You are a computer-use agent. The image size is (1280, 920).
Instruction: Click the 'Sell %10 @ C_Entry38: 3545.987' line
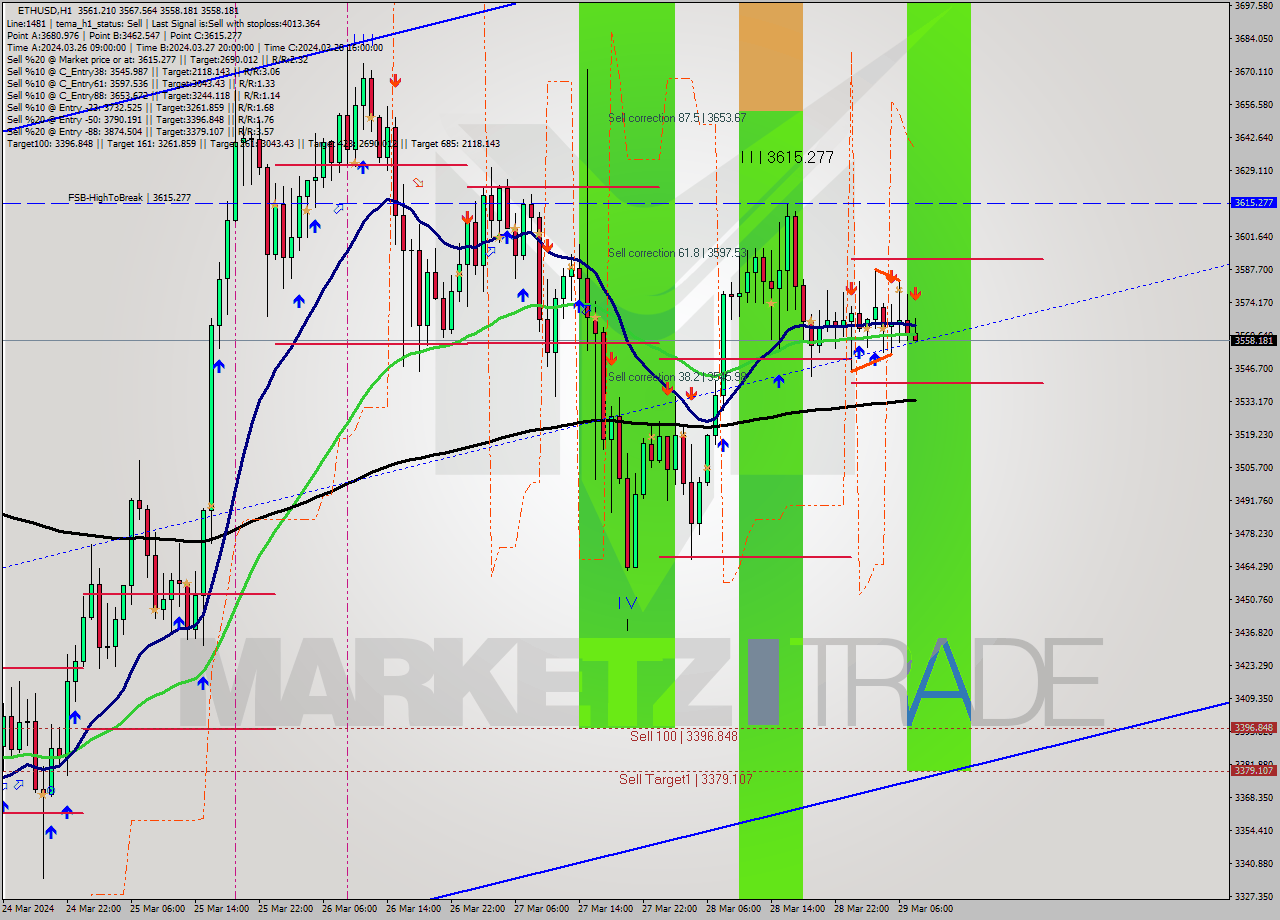coord(143,71)
